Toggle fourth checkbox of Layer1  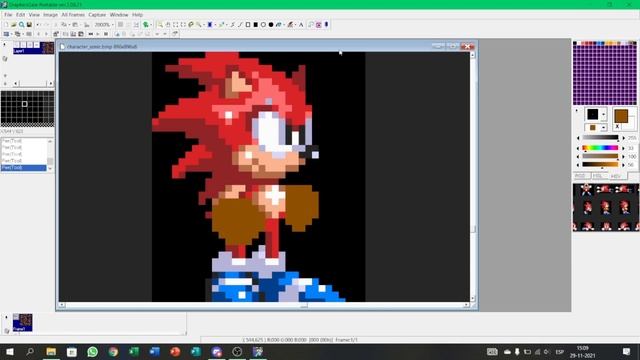36,44
